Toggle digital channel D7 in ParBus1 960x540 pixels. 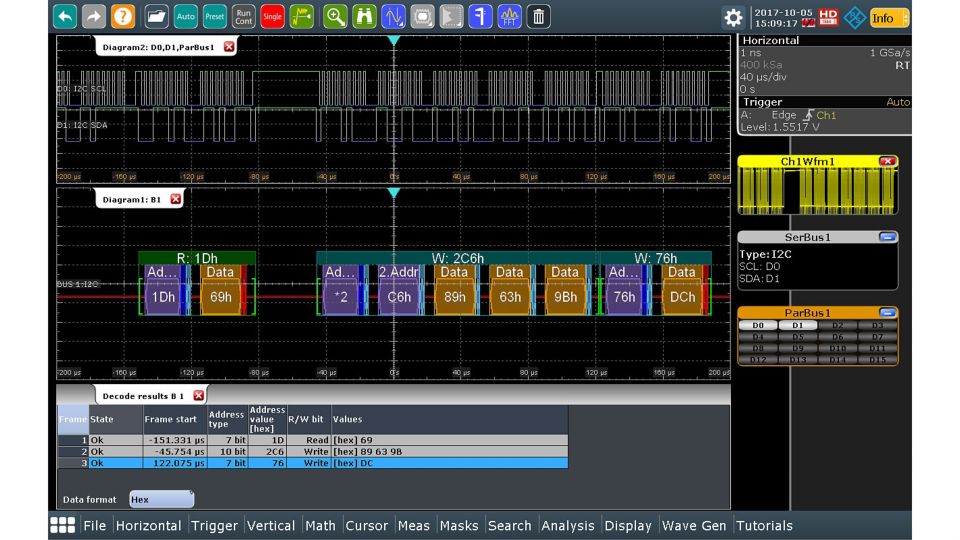pos(877,337)
